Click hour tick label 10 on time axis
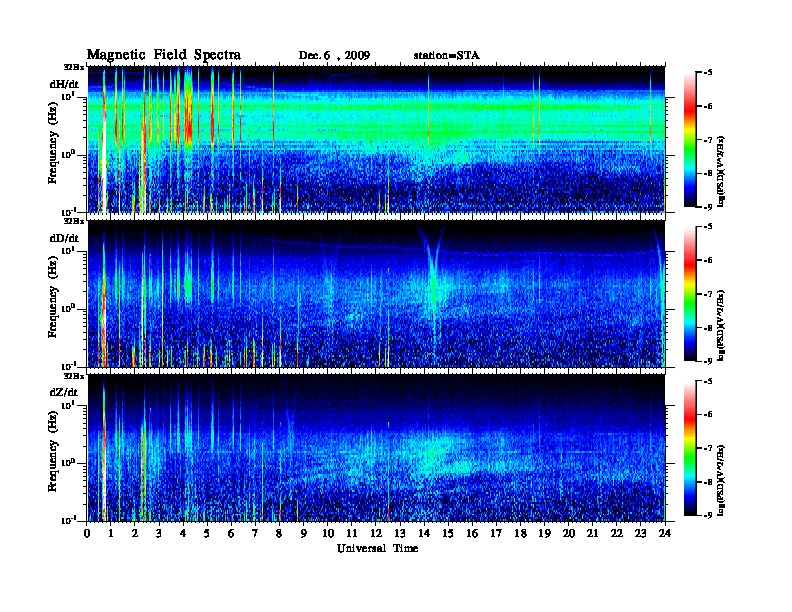Screen dimensions: 792x612 328,534
